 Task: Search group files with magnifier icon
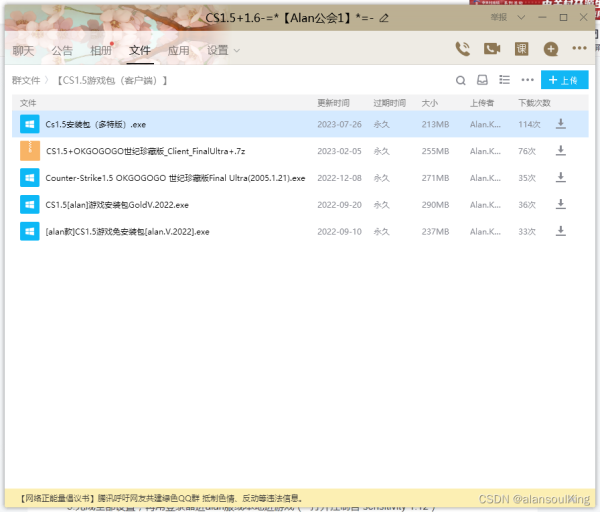click(x=461, y=80)
